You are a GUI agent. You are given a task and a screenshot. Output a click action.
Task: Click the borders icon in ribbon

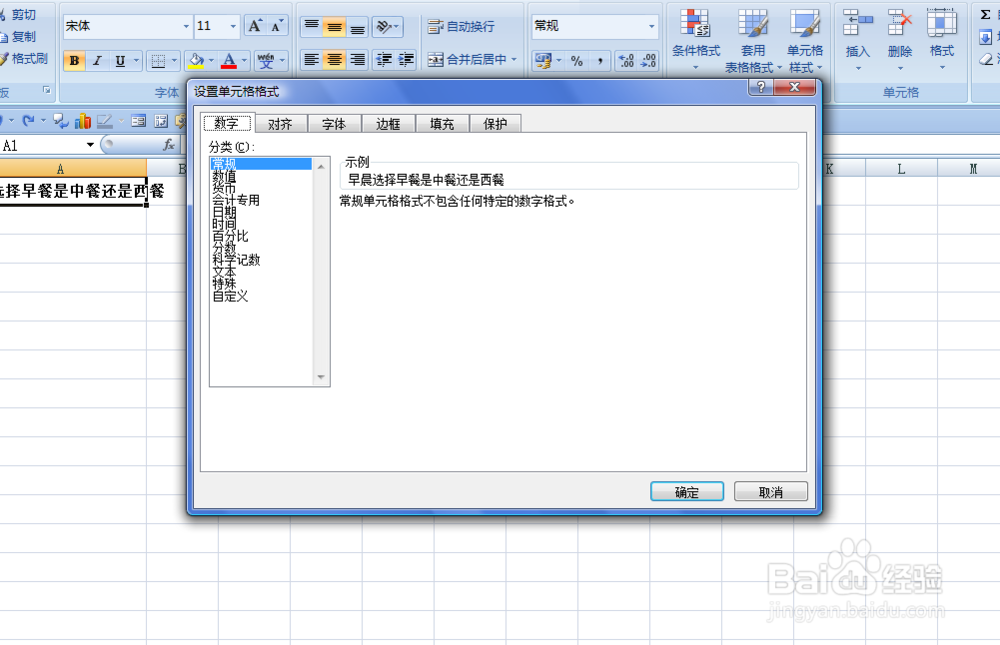click(x=158, y=61)
